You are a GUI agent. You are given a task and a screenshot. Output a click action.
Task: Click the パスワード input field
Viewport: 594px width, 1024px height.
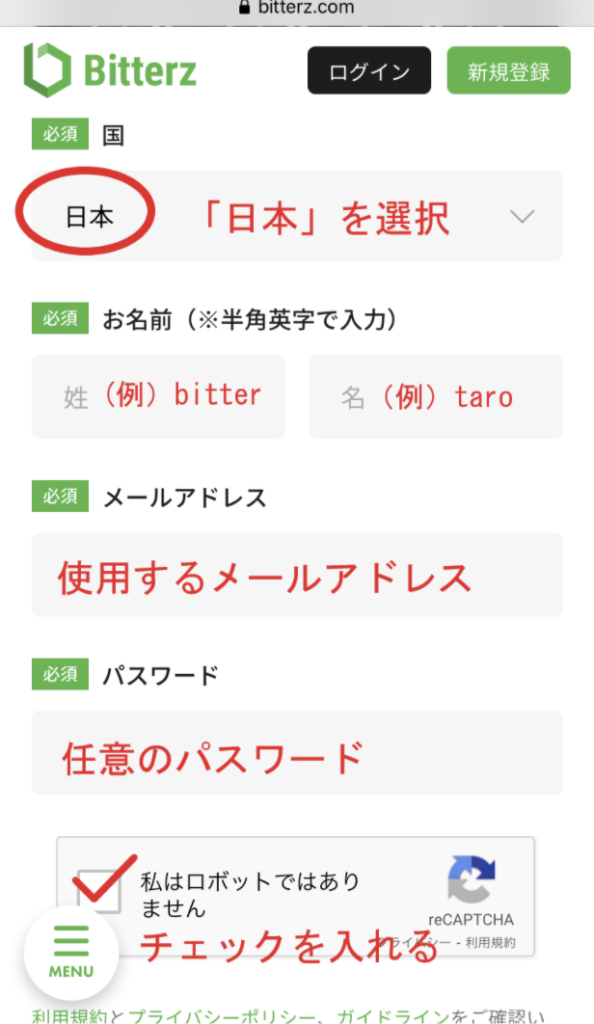click(x=297, y=752)
